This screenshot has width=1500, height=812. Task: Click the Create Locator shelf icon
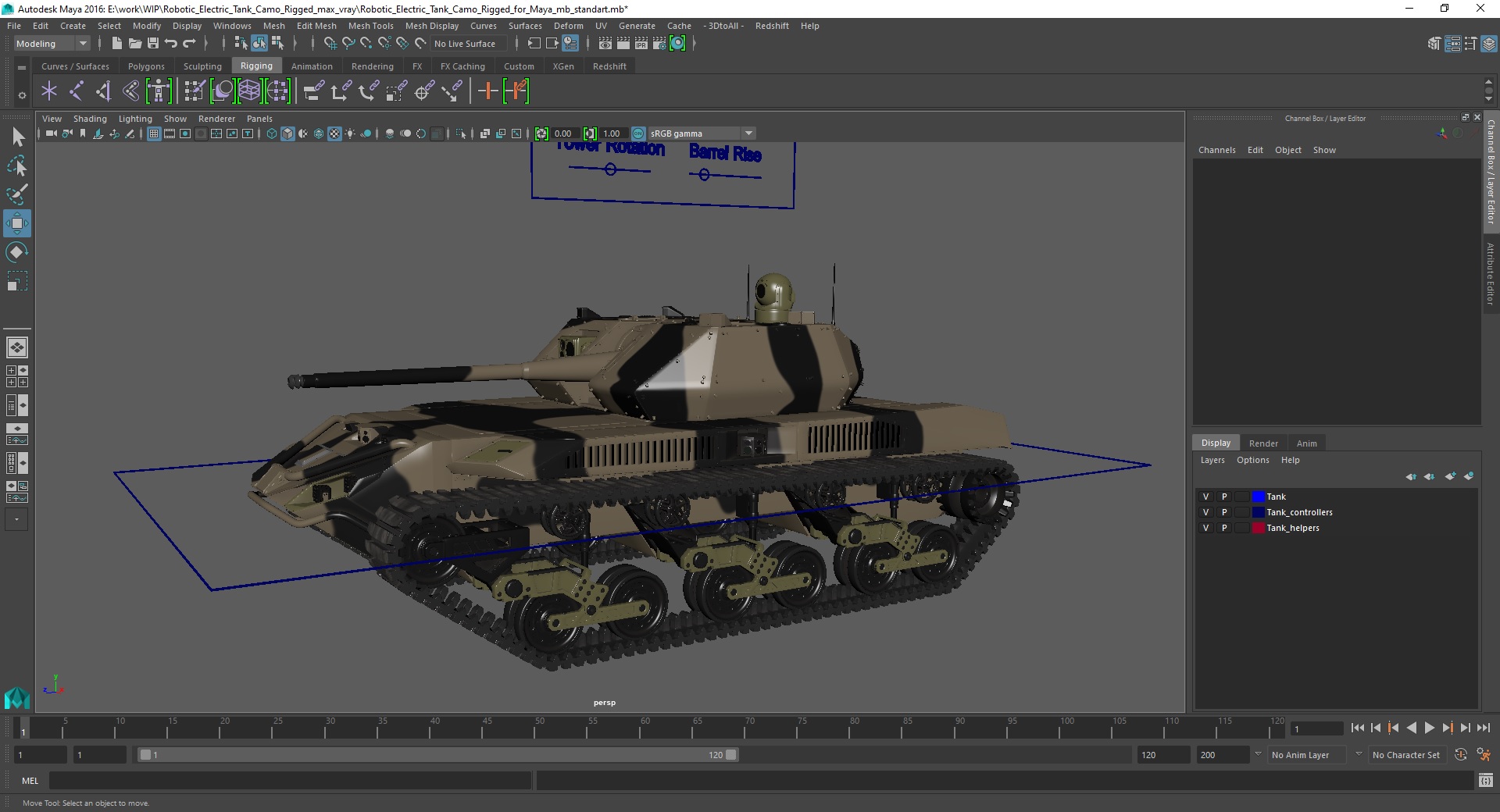tap(49, 91)
